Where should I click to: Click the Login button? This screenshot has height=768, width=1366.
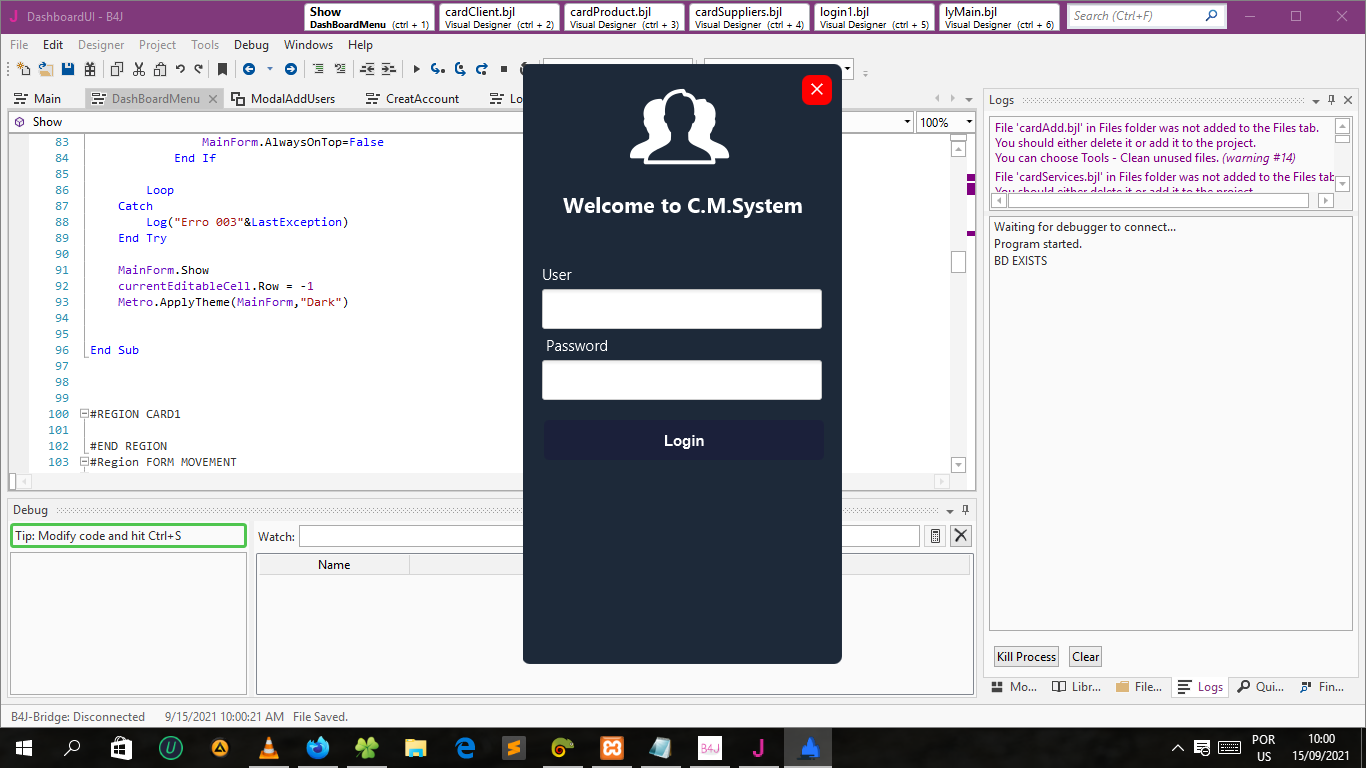(683, 441)
